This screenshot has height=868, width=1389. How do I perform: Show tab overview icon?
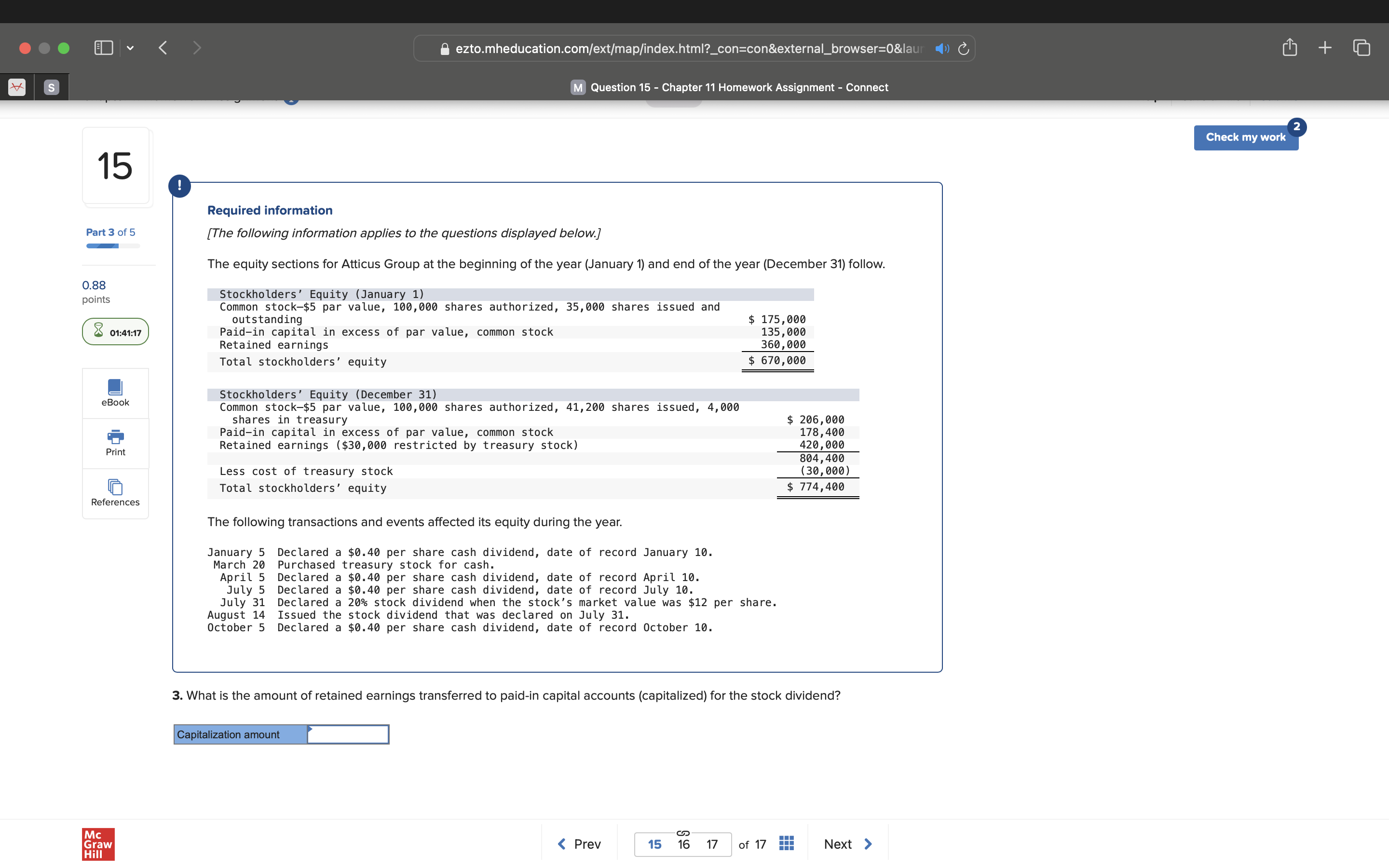pos(1361,48)
